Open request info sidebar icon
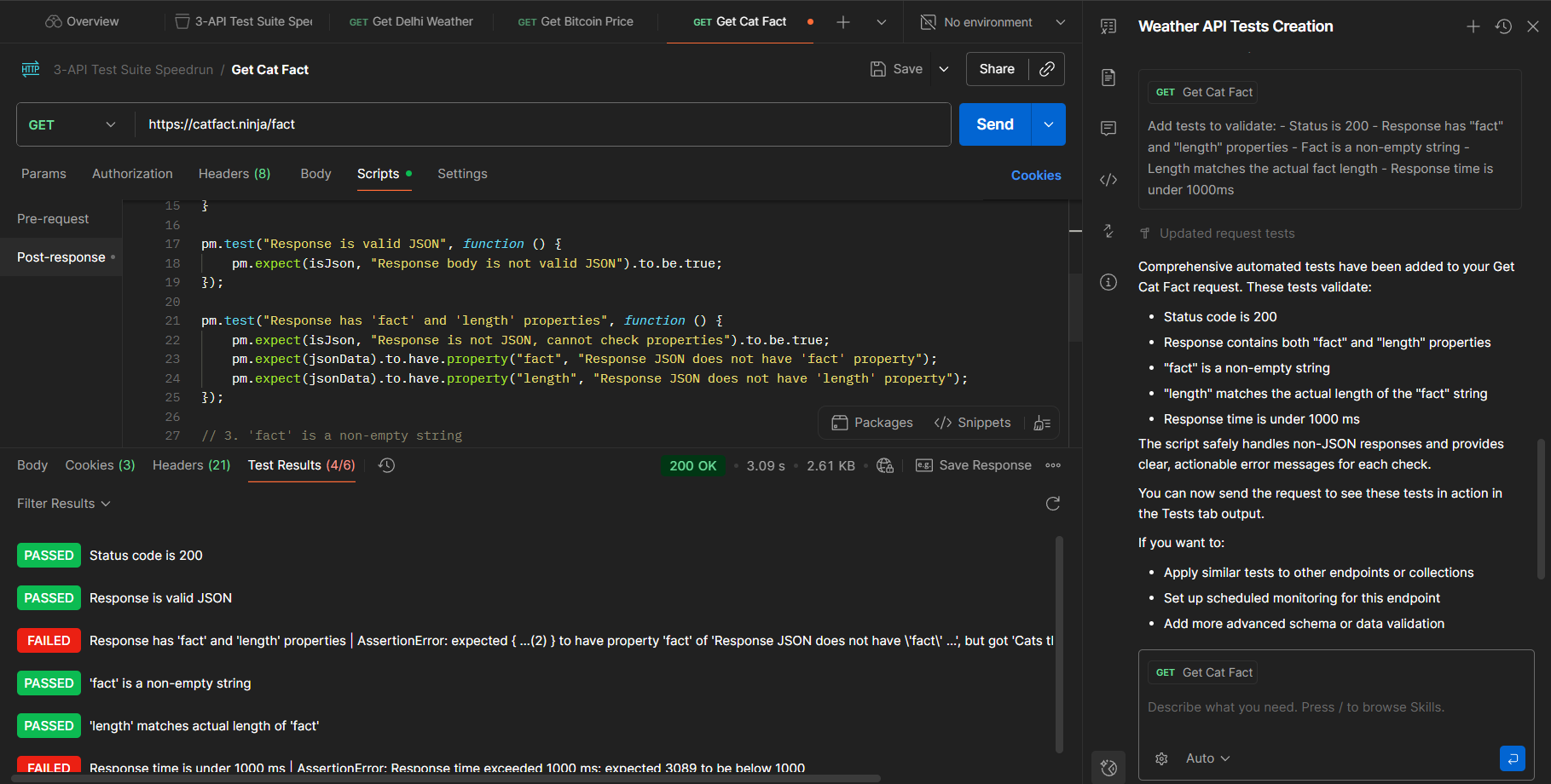 (x=1108, y=282)
